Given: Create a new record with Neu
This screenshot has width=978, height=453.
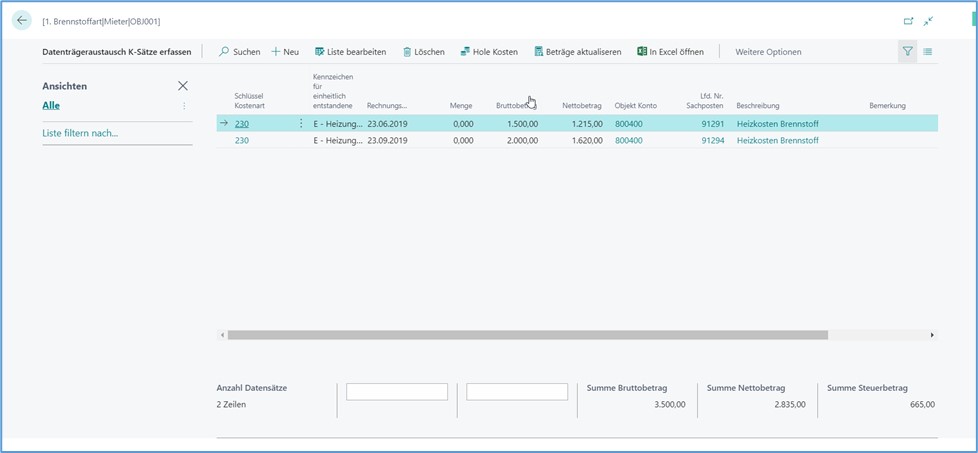Looking at the screenshot, I should 285,52.
